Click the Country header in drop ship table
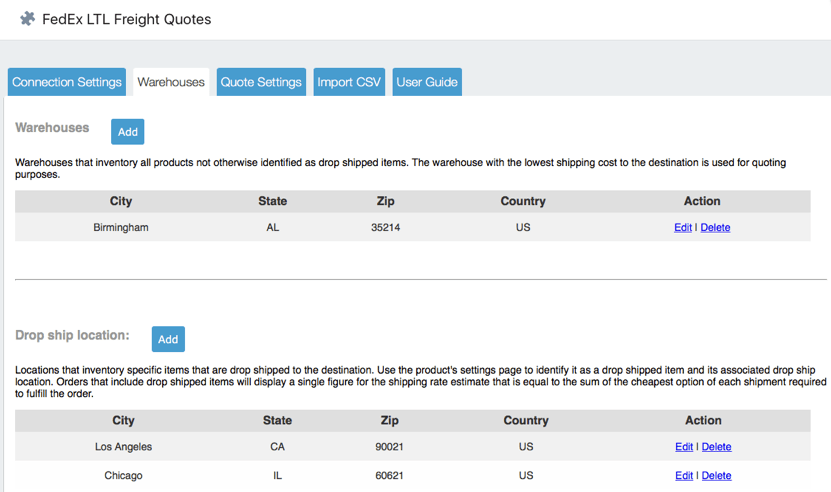This screenshot has height=492, width=831. coord(526,420)
